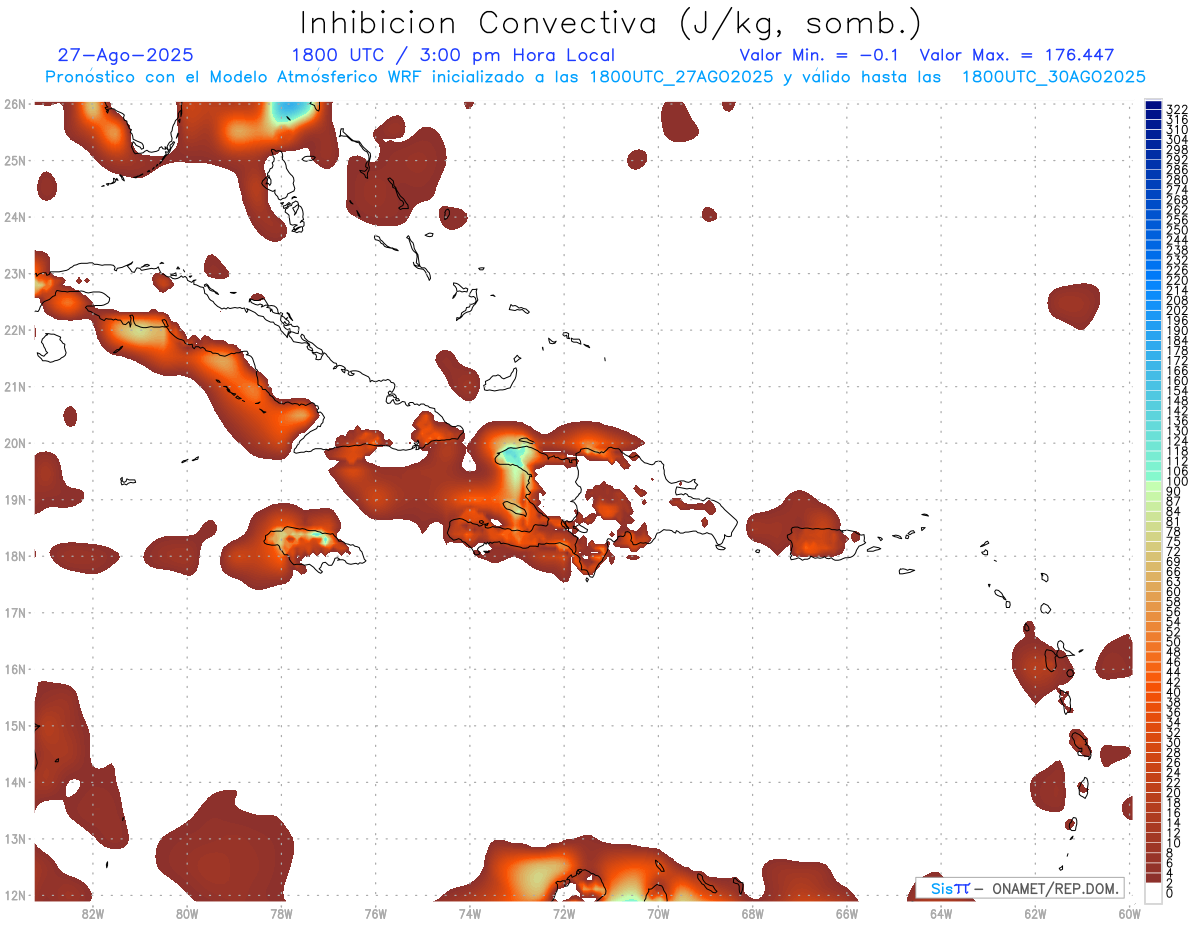1200x927 pixels.
Task: Click the 'Pronostico con el Modelo Atmosferico WRF' line
Action: click(x=595, y=76)
